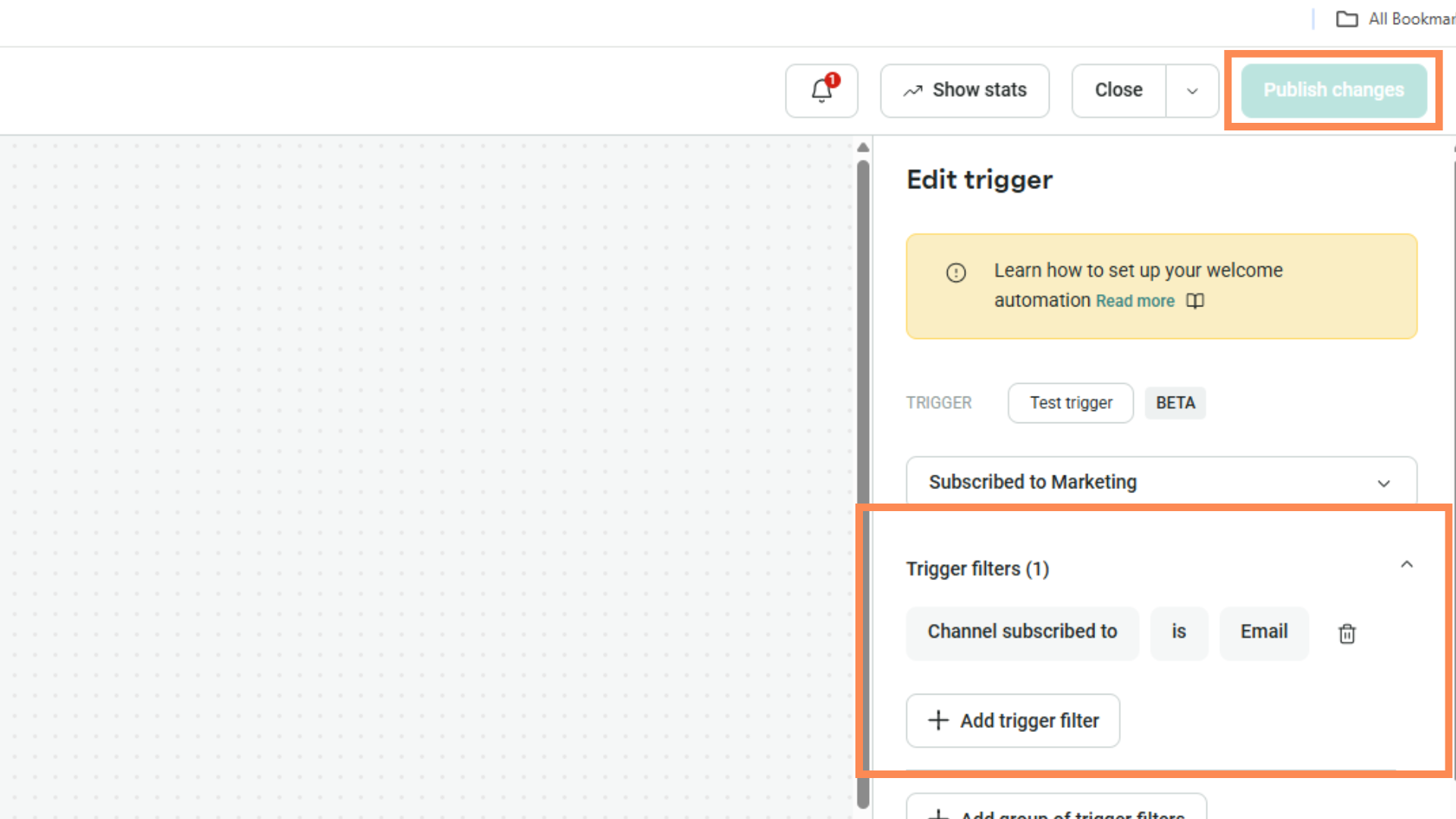The width and height of the screenshot is (1456, 819).
Task: Click the Show stats trend icon
Action: point(912,91)
